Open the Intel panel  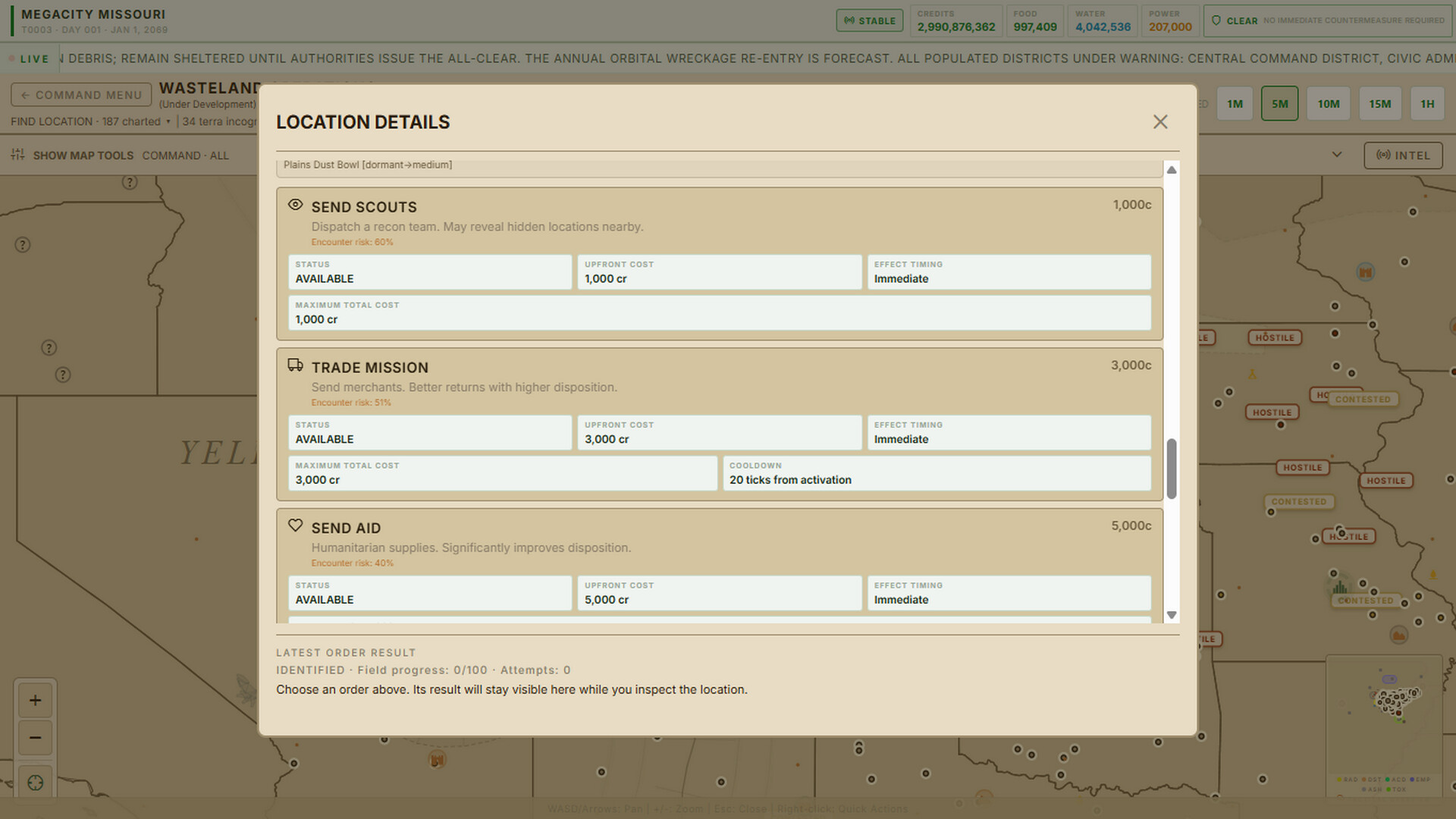coord(1403,155)
